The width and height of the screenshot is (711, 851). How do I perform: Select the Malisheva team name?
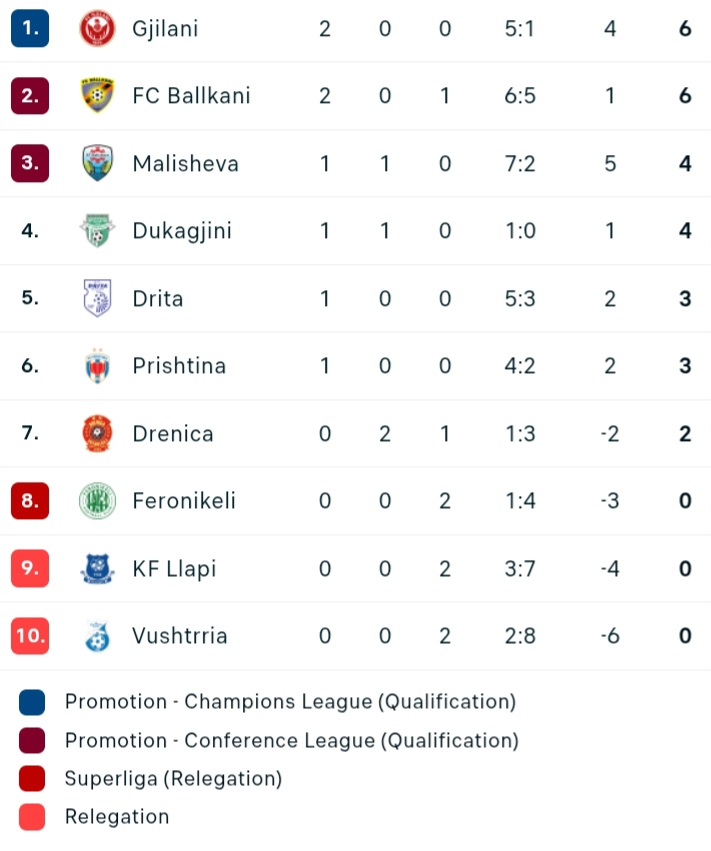[186, 163]
